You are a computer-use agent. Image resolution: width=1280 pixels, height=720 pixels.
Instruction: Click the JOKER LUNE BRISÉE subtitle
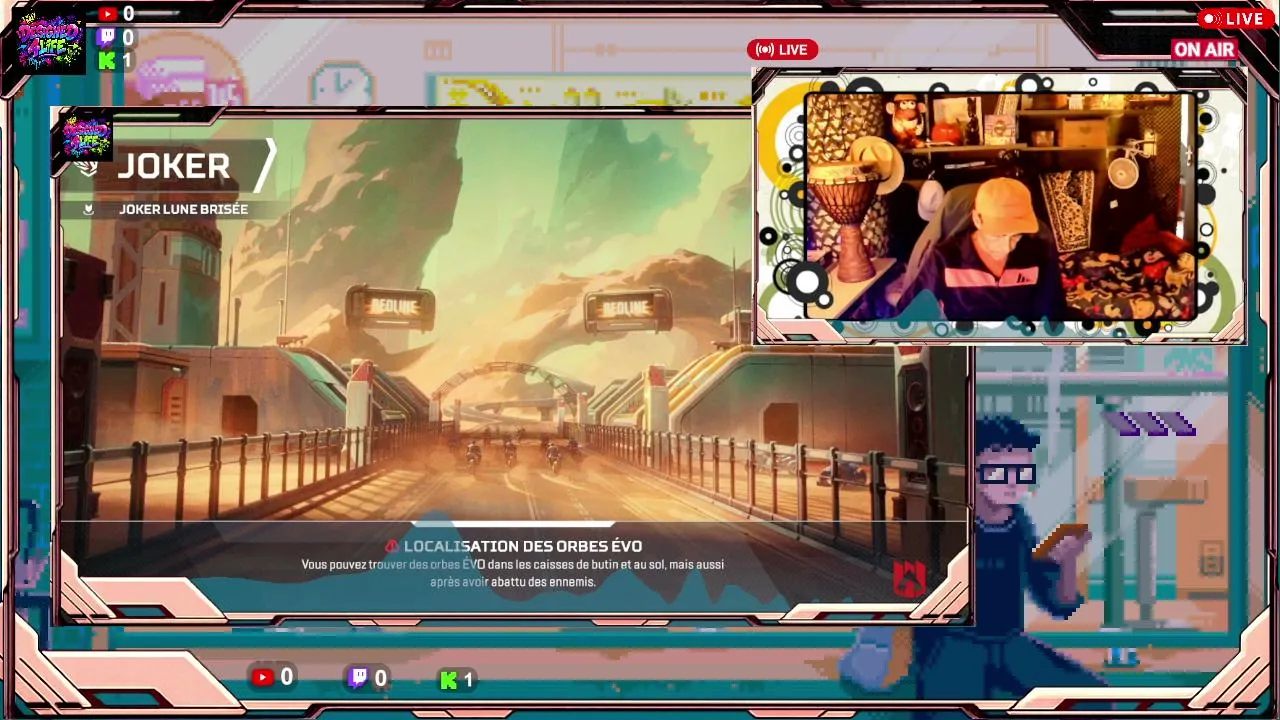point(184,210)
